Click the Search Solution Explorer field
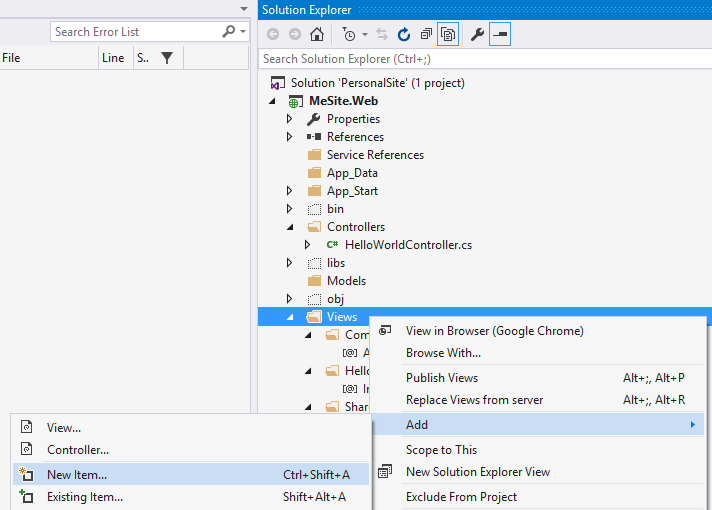 pyautogui.click(x=485, y=59)
